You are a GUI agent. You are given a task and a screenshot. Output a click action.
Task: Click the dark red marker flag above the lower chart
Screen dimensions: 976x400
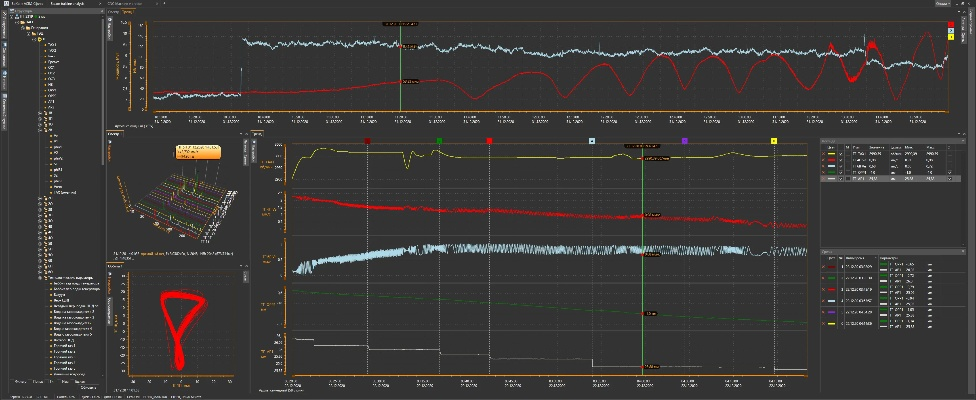[x=368, y=142]
